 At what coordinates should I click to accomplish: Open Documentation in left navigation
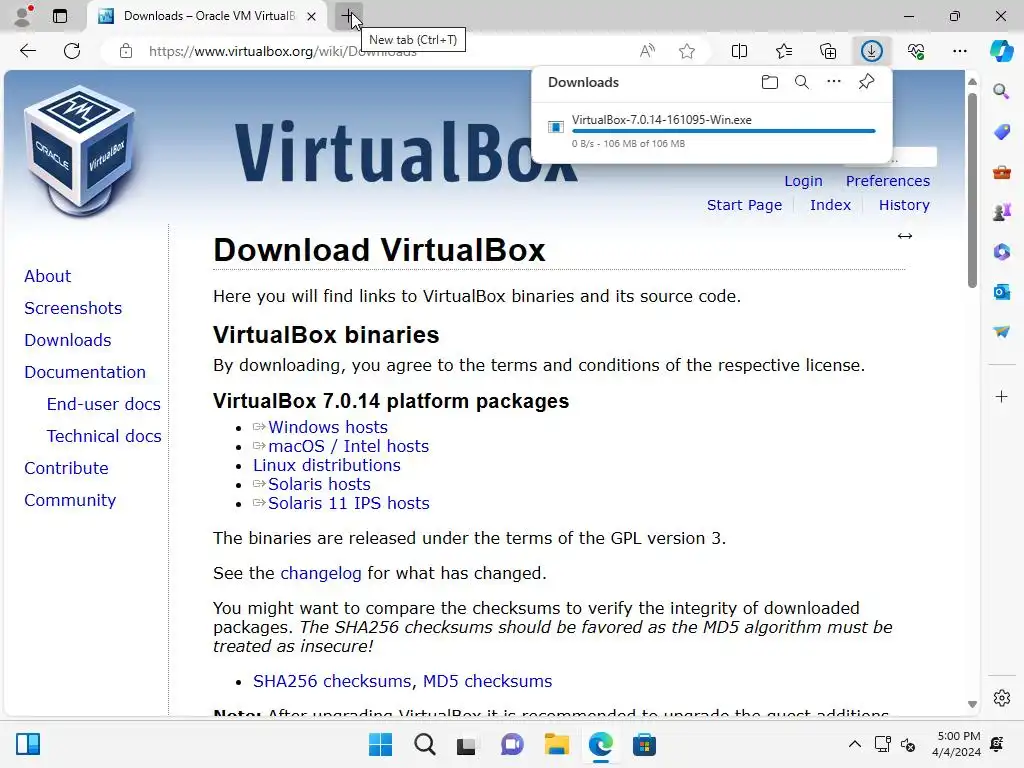pos(85,372)
